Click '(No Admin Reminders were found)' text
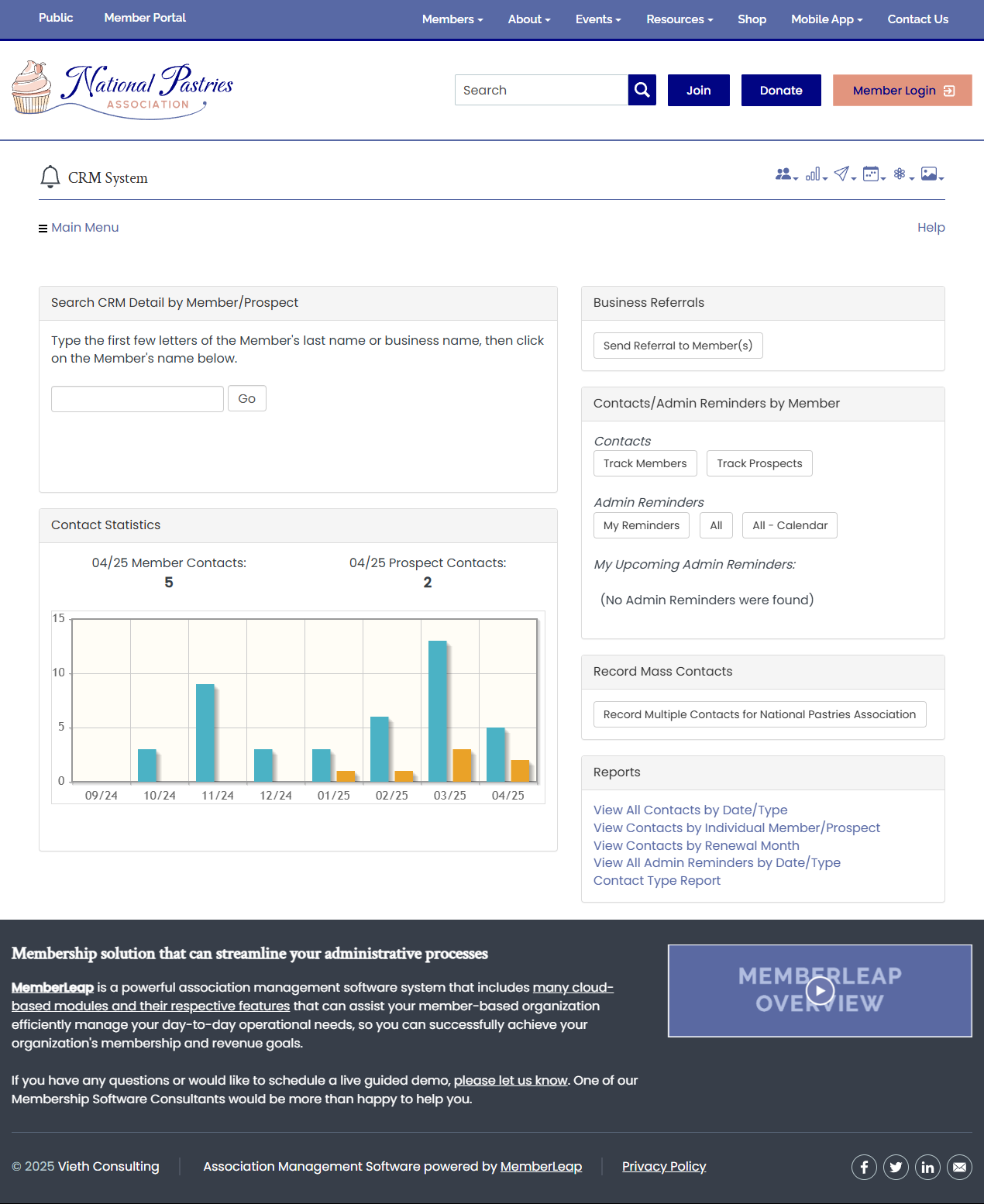 pos(707,600)
